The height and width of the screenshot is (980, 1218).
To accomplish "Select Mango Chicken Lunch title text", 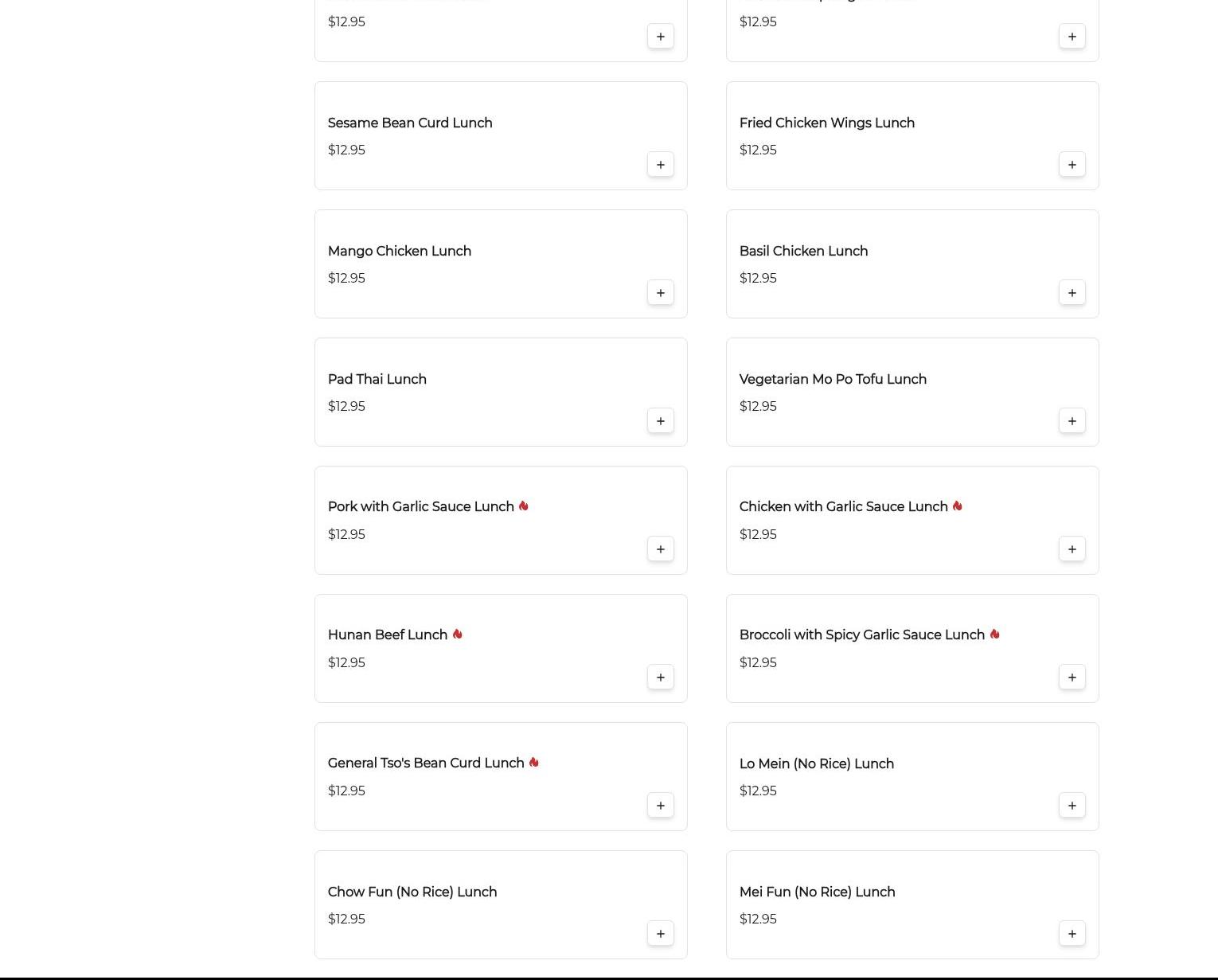I will [x=400, y=252].
